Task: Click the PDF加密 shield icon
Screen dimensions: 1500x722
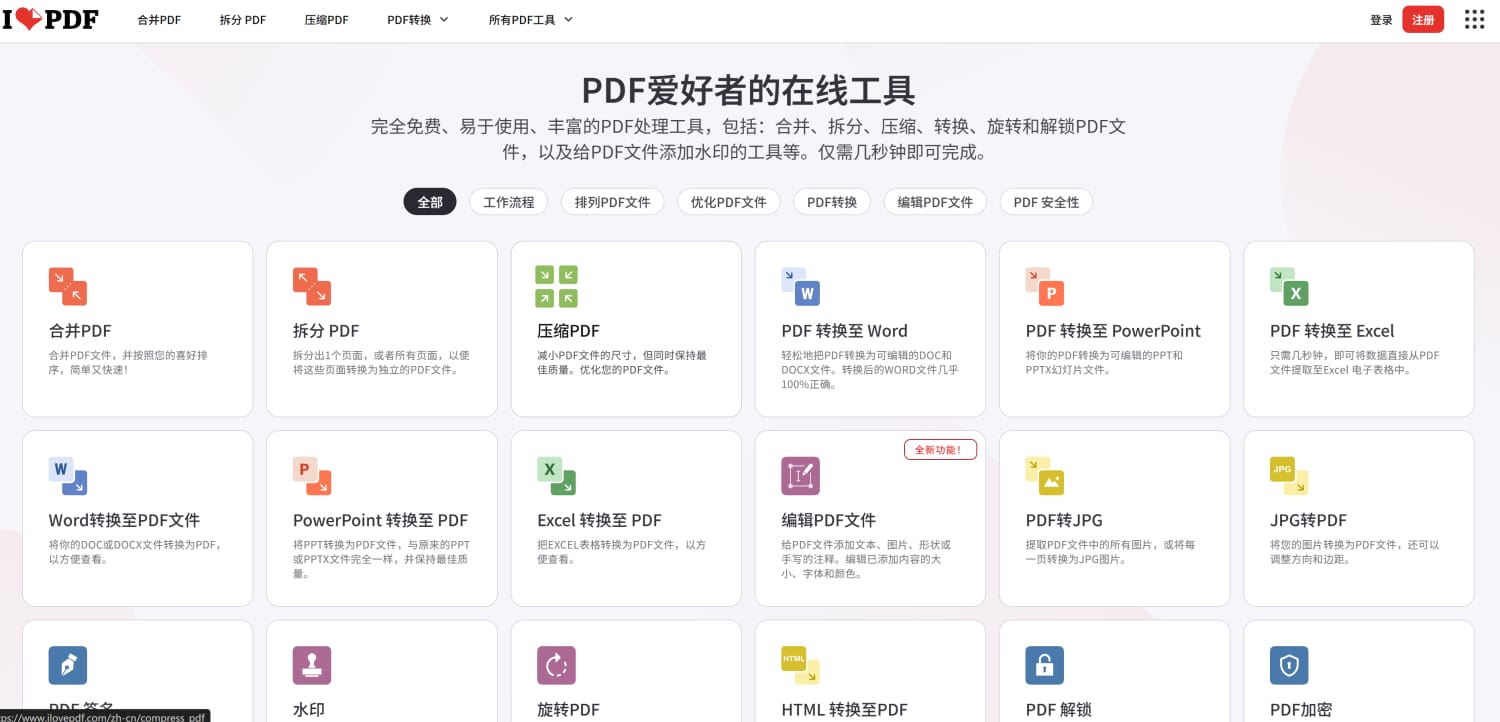Action: (x=1289, y=665)
